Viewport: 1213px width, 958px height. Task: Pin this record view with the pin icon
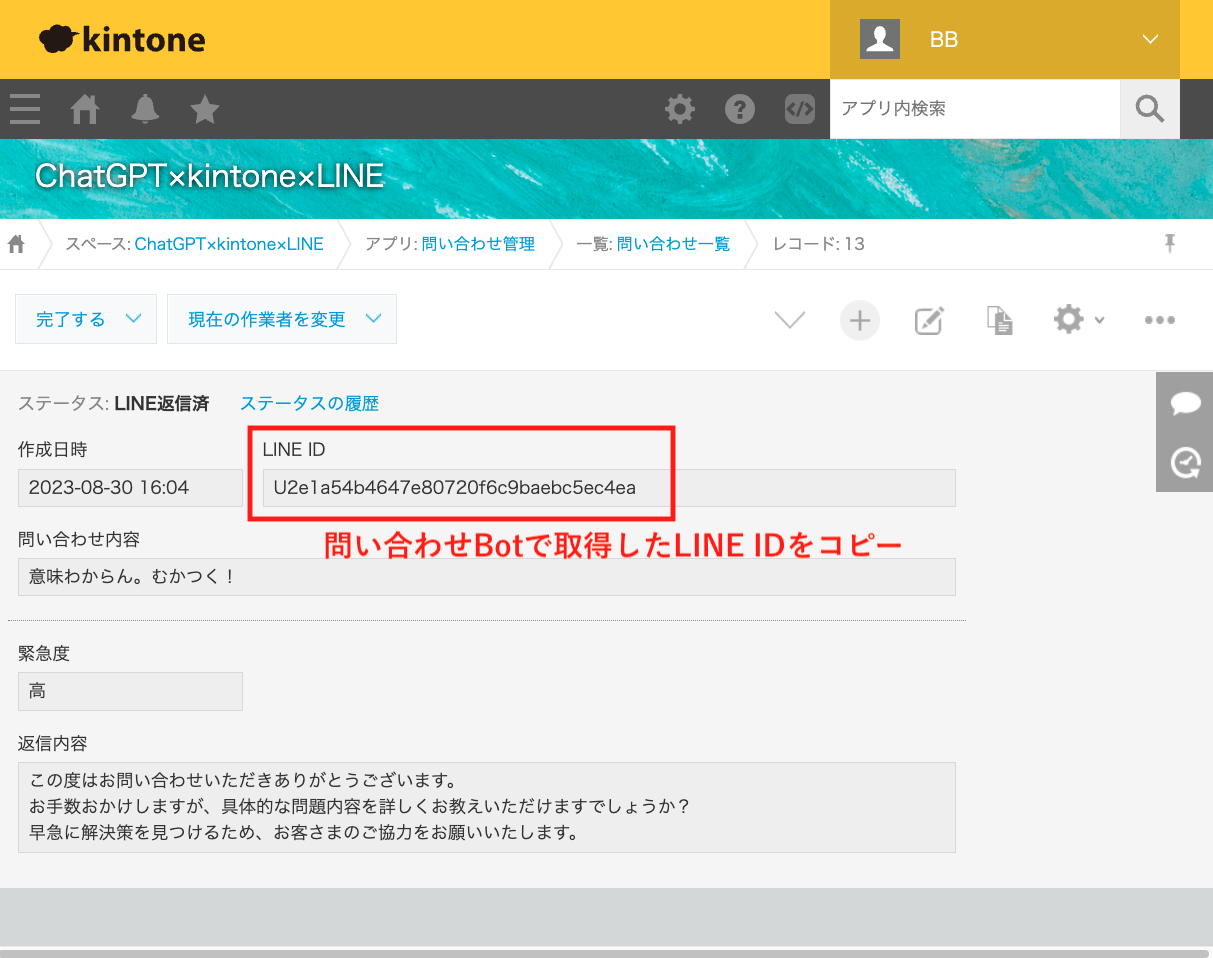coord(1168,243)
